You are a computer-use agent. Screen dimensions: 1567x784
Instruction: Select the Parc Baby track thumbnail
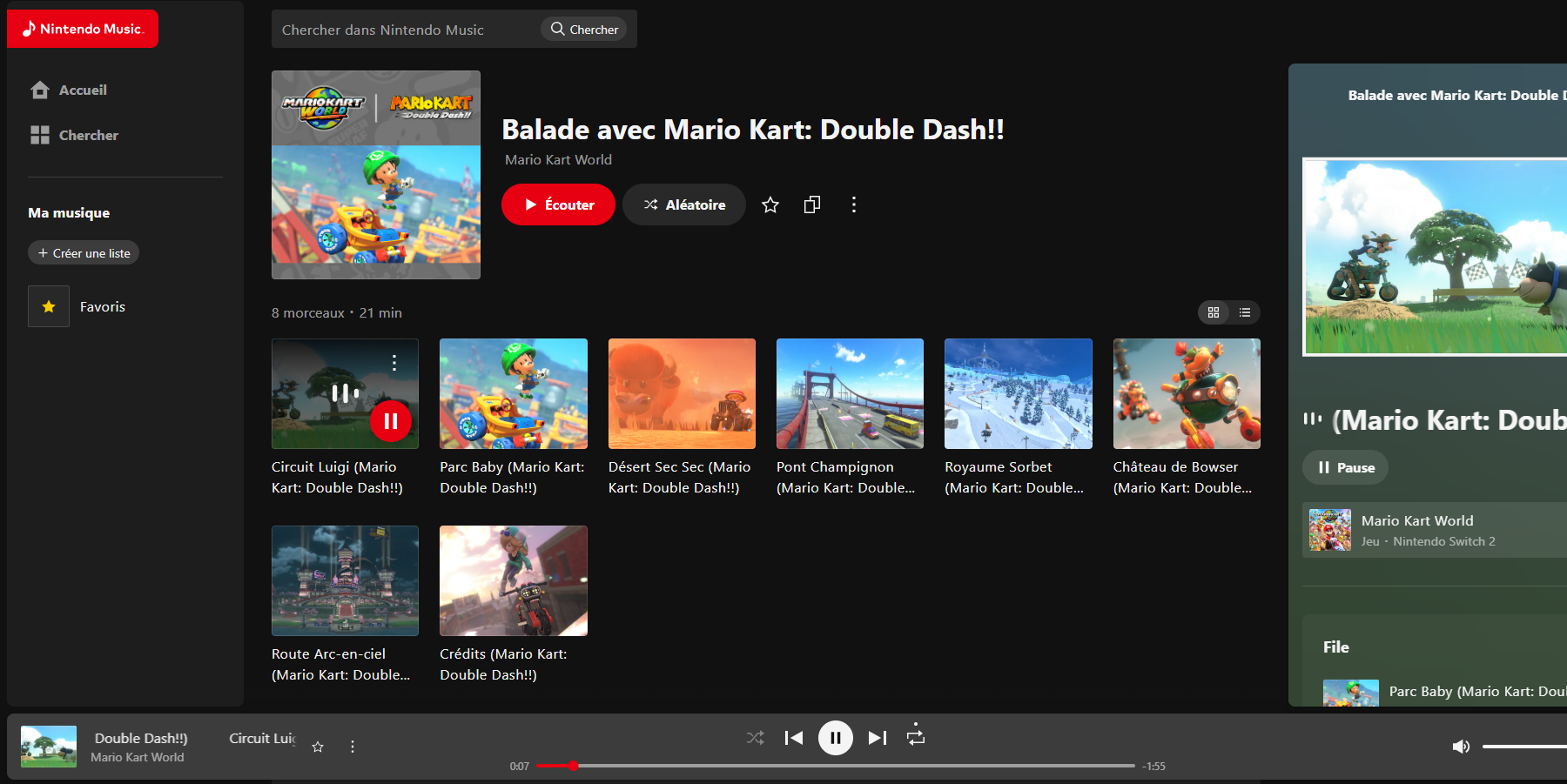tap(514, 393)
